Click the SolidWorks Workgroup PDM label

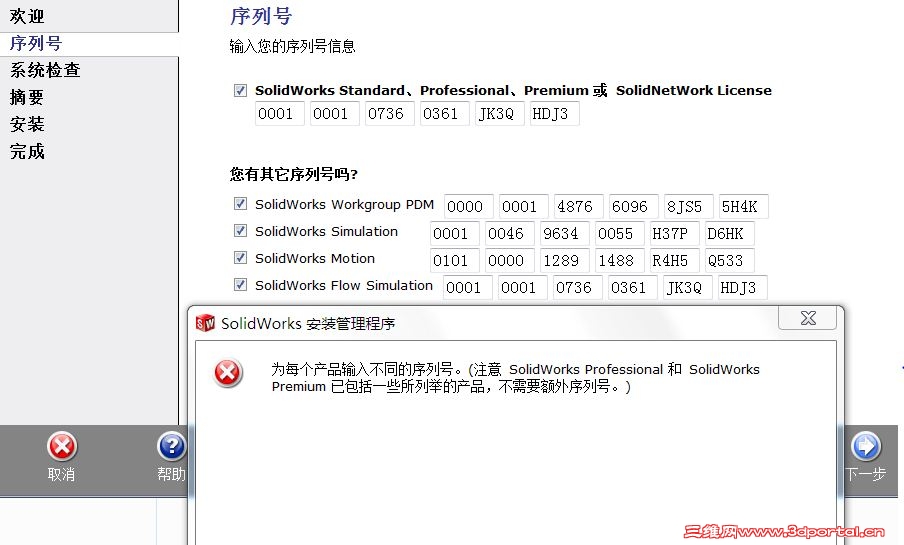345,205
